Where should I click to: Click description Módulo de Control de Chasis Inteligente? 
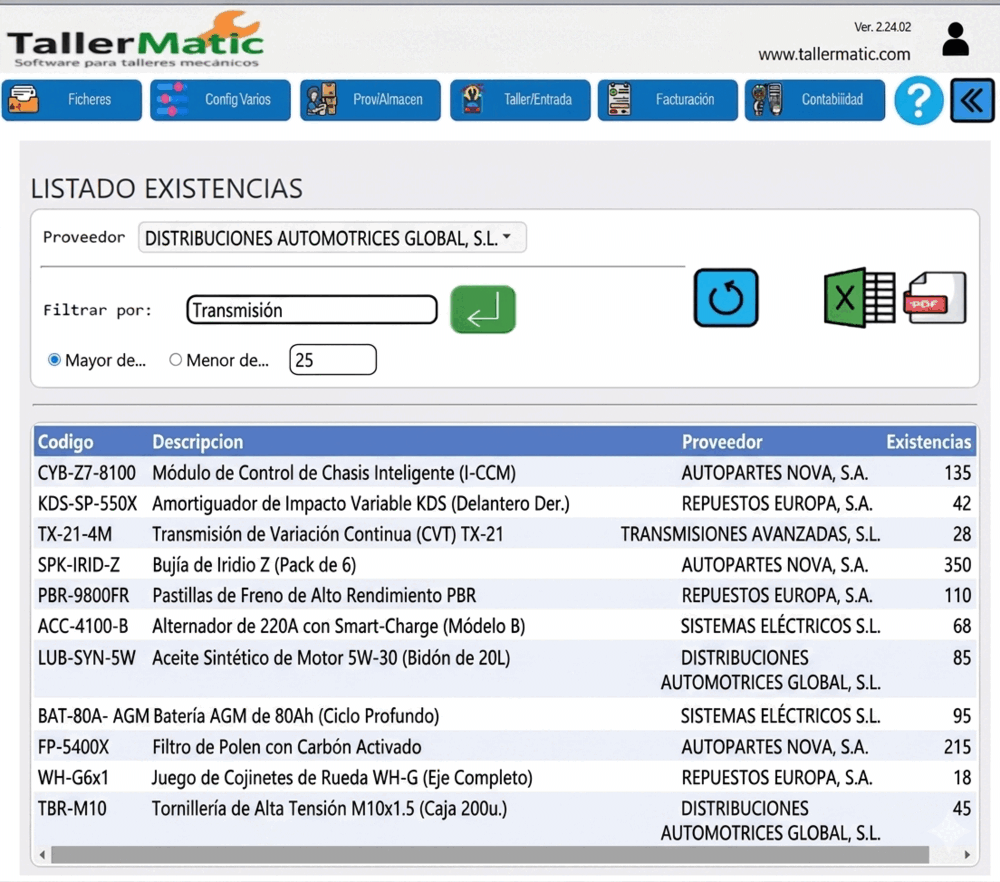pyautogui.click(x=334, y=473)
